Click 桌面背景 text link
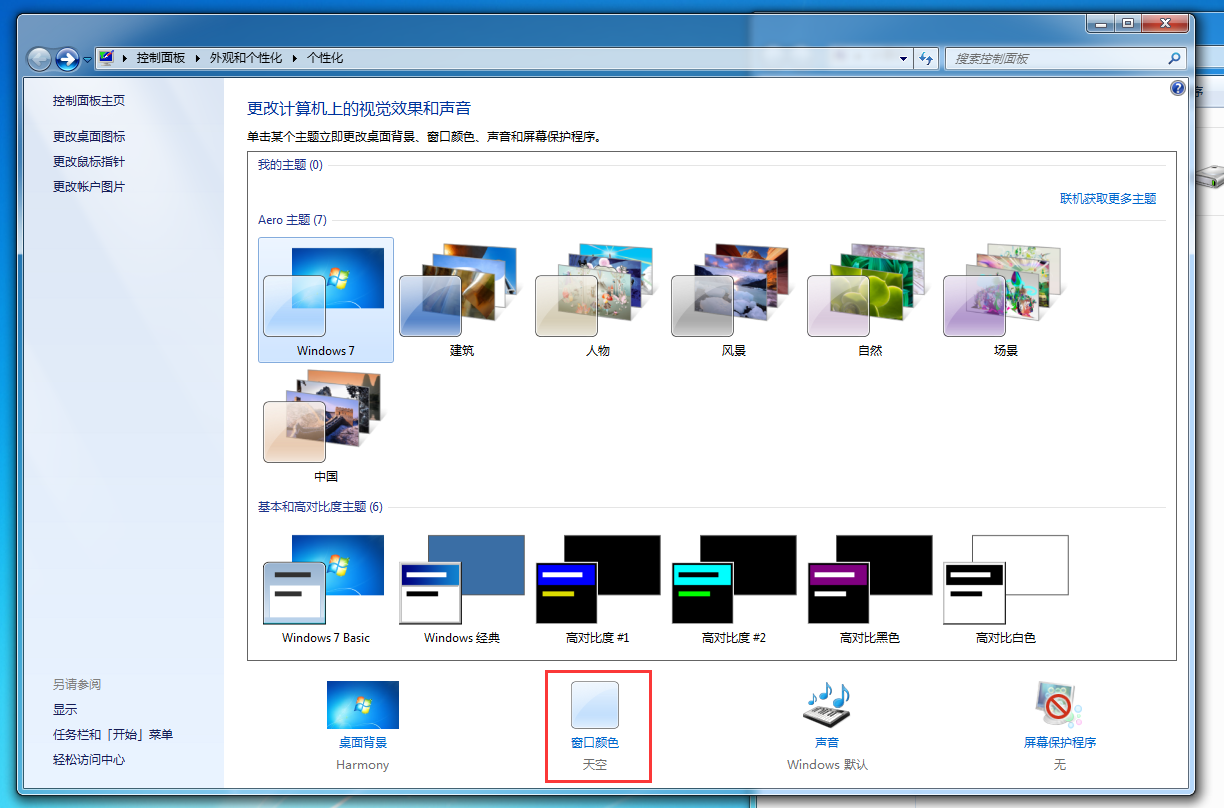 coord(363,743)
